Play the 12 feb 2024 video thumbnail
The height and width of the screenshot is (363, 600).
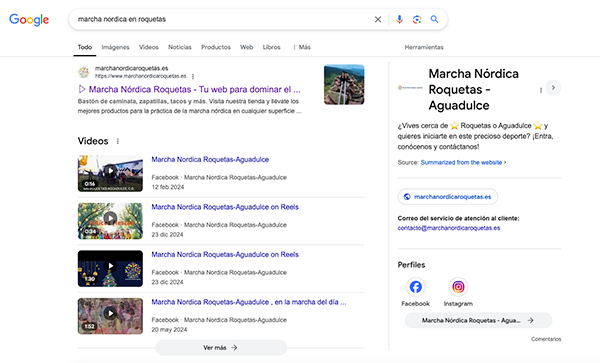click(x=110, y=173)
